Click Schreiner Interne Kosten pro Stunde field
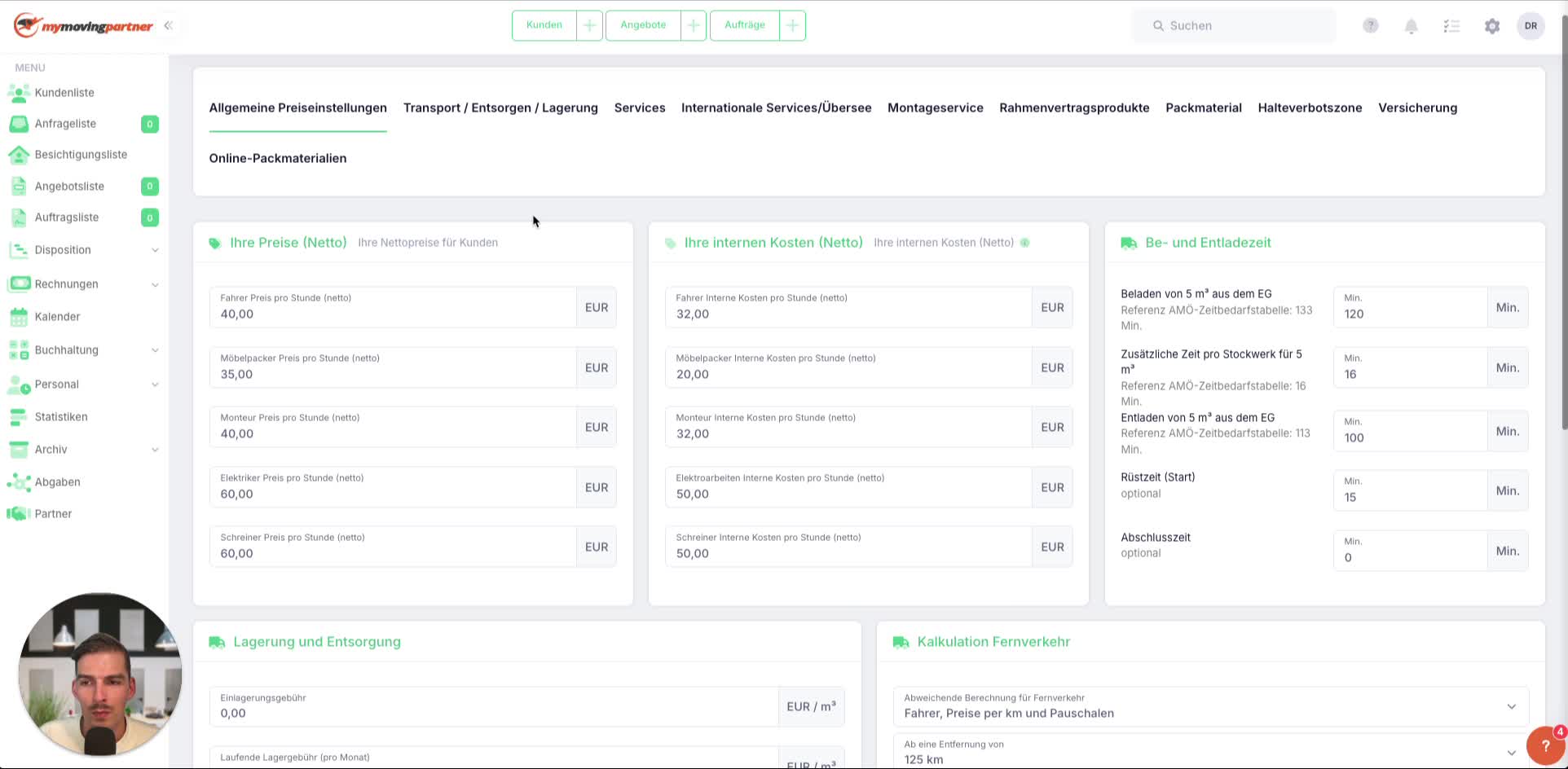1568x769 pixels. [848, 547]
